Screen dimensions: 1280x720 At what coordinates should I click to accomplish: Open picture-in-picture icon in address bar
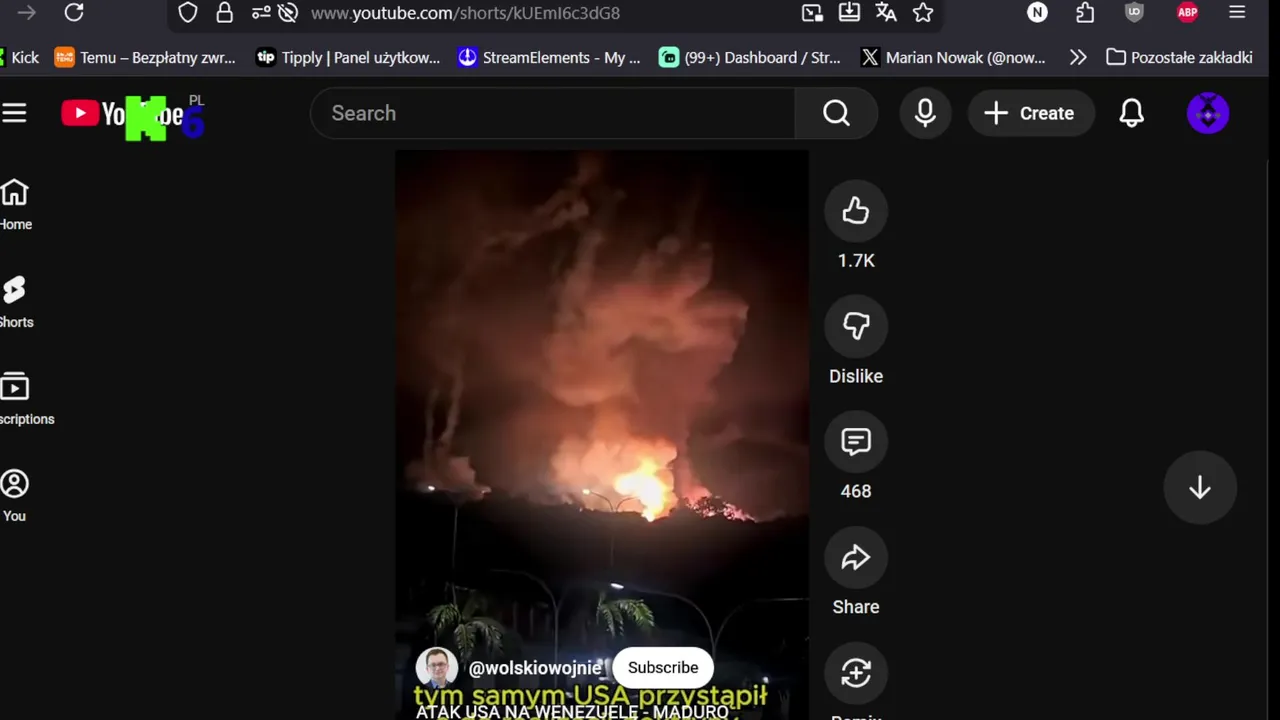click(x=812, y=13)
